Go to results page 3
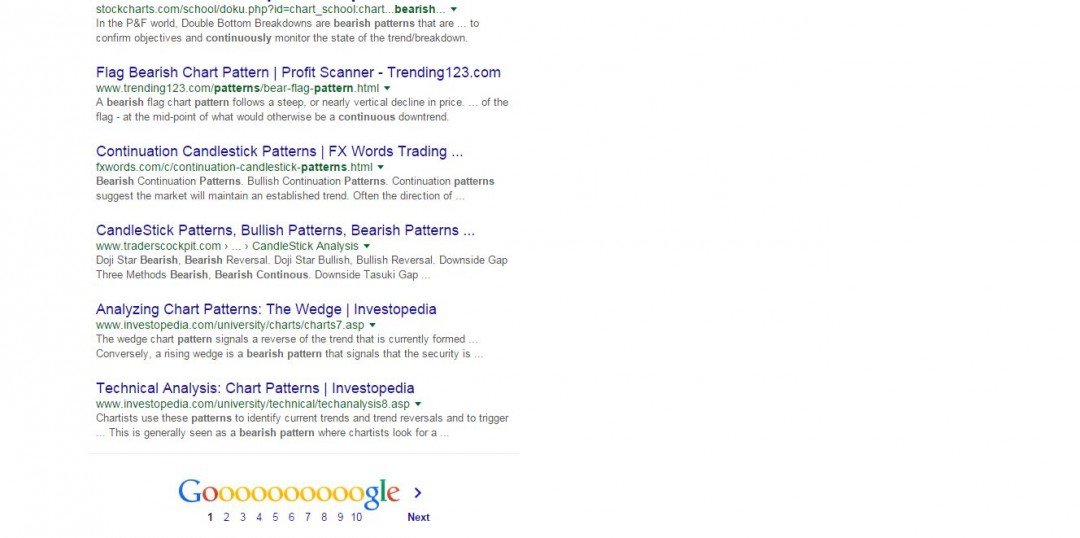 pyautogui.click(x=242, y=517)
